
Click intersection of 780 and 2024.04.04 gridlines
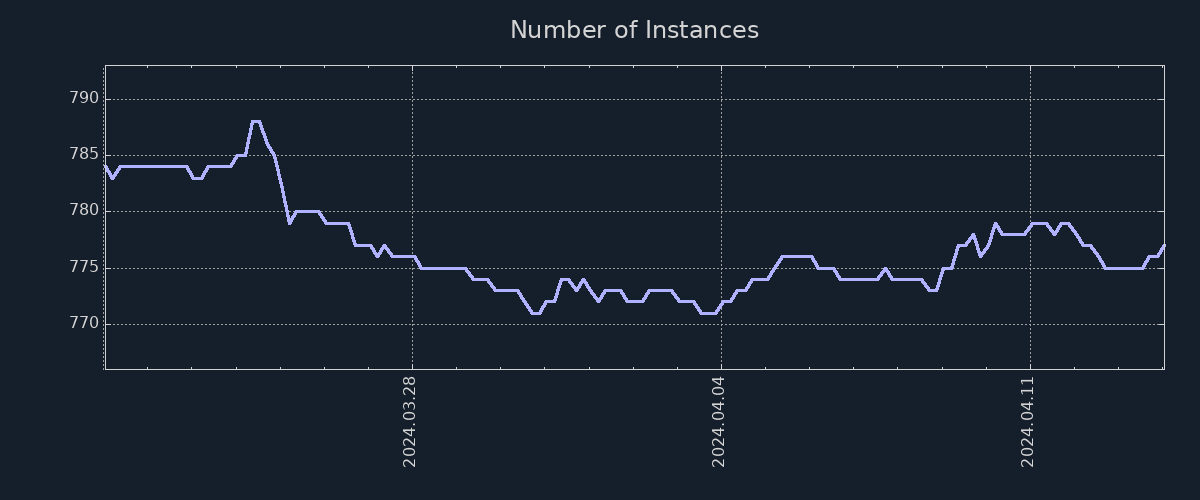721,211
